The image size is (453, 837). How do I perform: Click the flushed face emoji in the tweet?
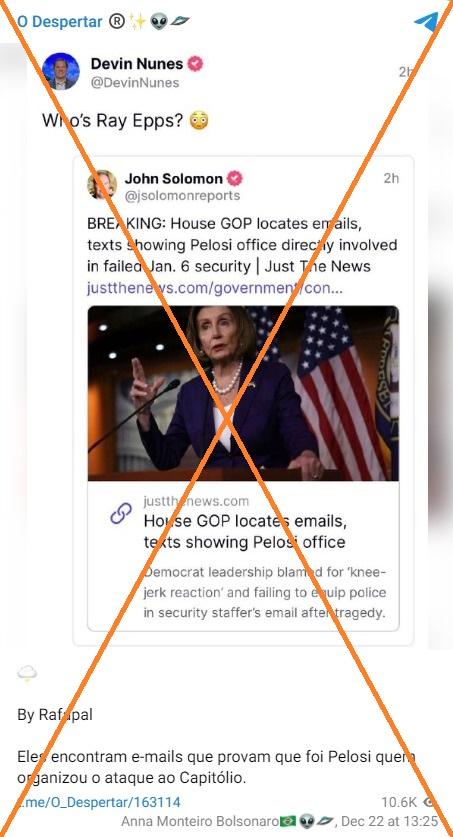pos(199,121)
